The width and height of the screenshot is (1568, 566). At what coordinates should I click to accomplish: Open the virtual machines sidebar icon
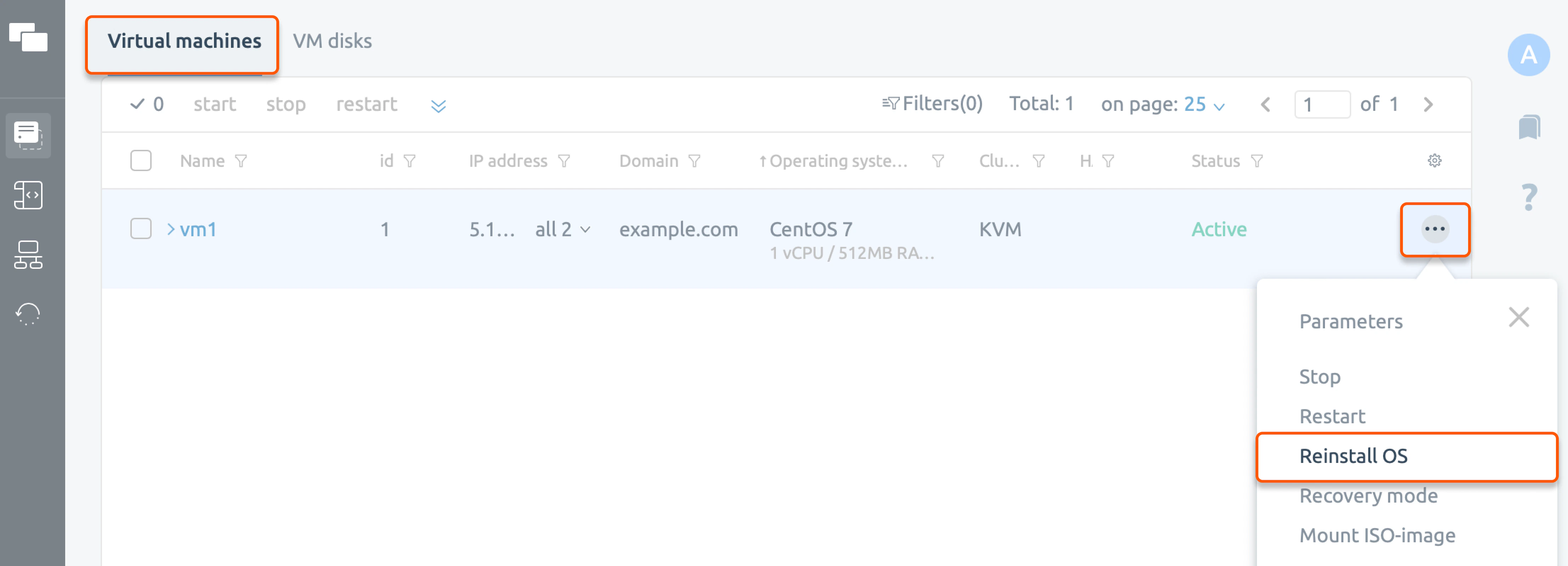click(x=28, y=135)
